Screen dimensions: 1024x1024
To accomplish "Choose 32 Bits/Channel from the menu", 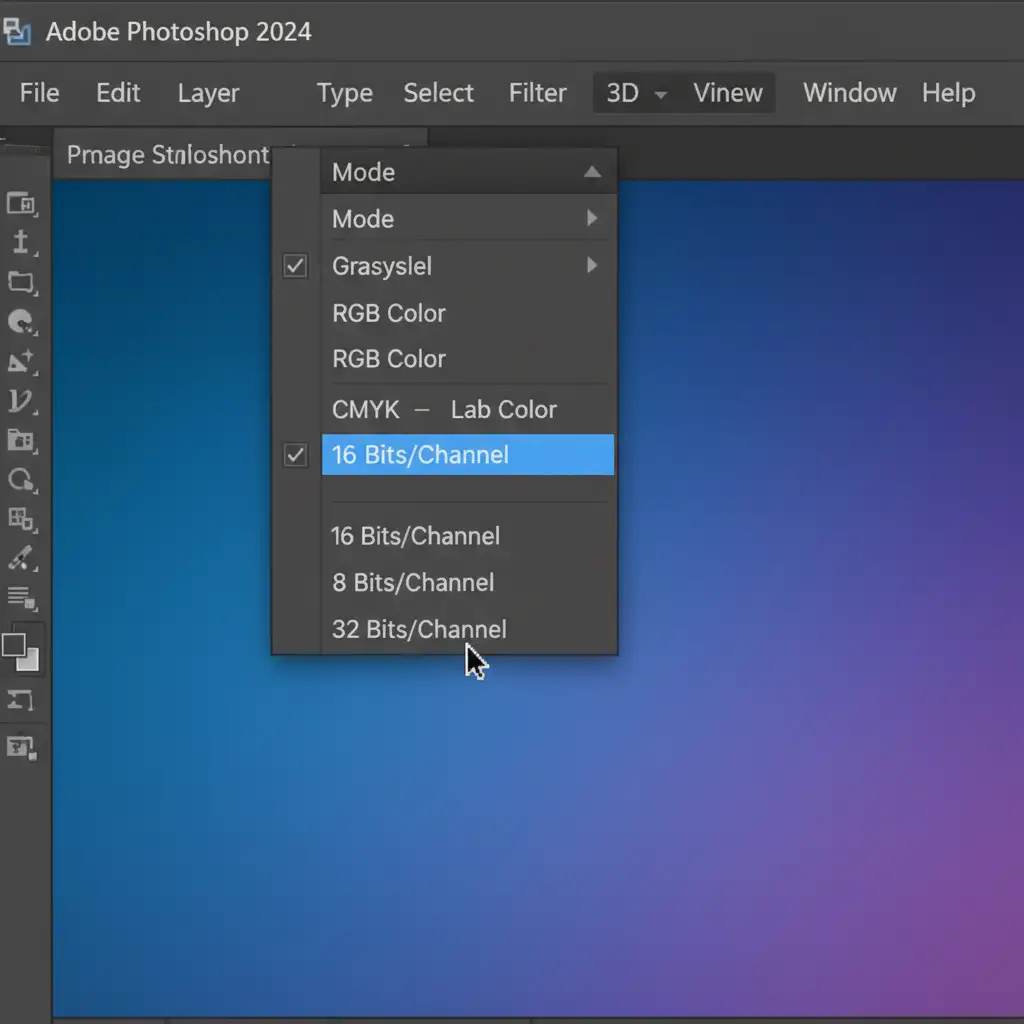I will click(x=419, y=629).
